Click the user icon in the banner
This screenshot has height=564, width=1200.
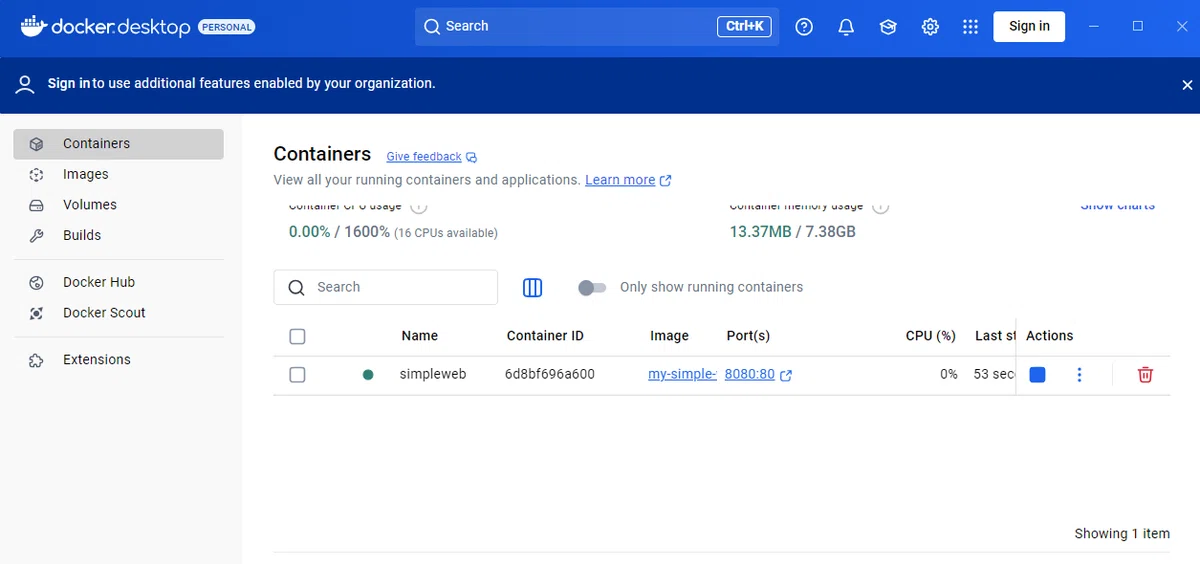click(x=25, y=84)
